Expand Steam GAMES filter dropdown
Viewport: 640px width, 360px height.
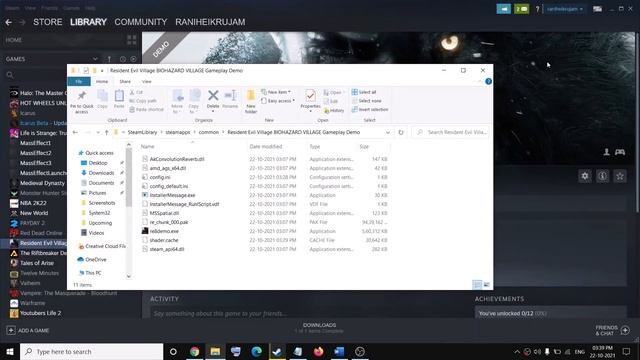[95, 59]
